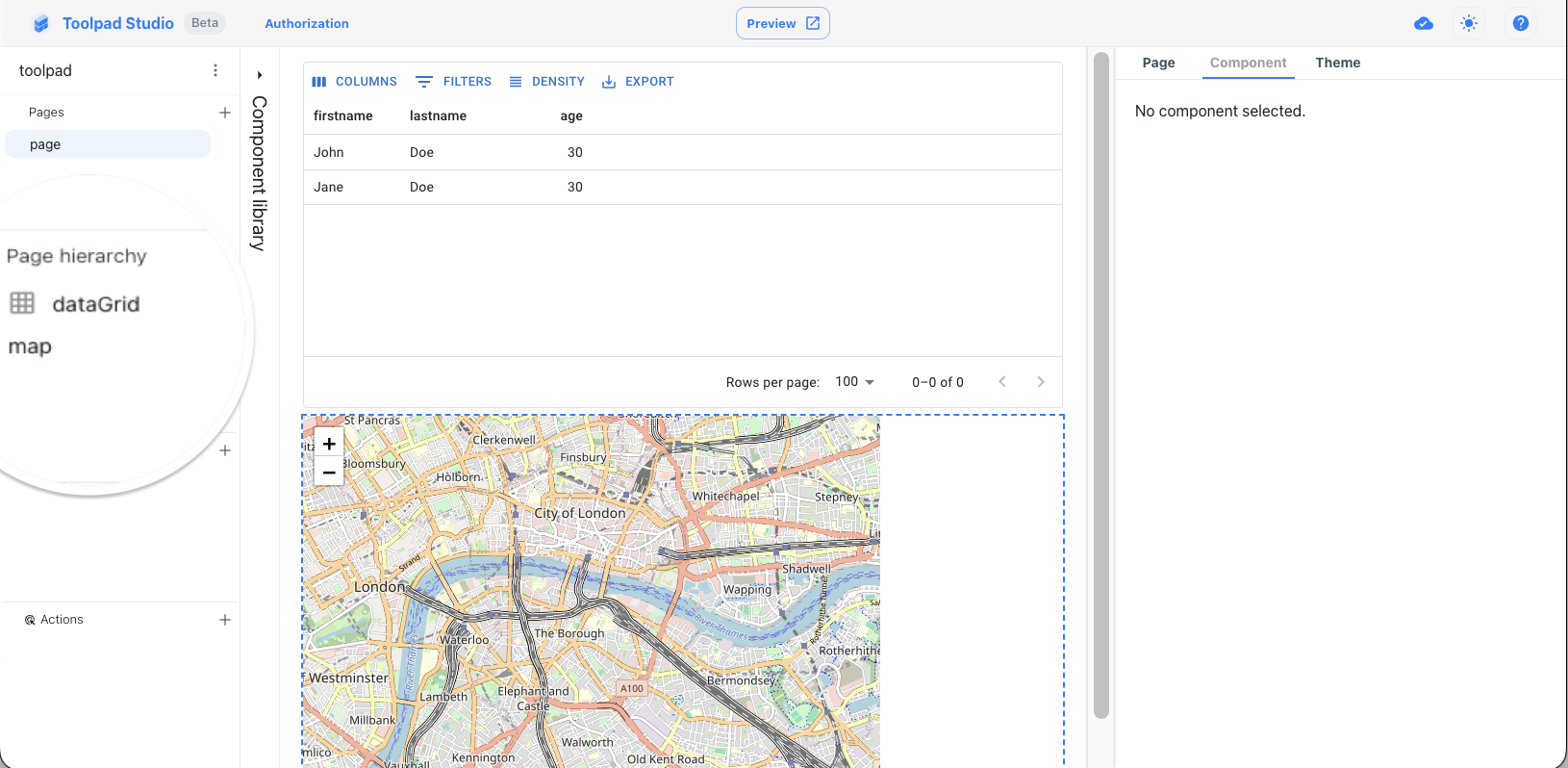1568x768 pixels.
Task: Select the dataGrid item in Page hierarchy
Action: pos(94,304)
